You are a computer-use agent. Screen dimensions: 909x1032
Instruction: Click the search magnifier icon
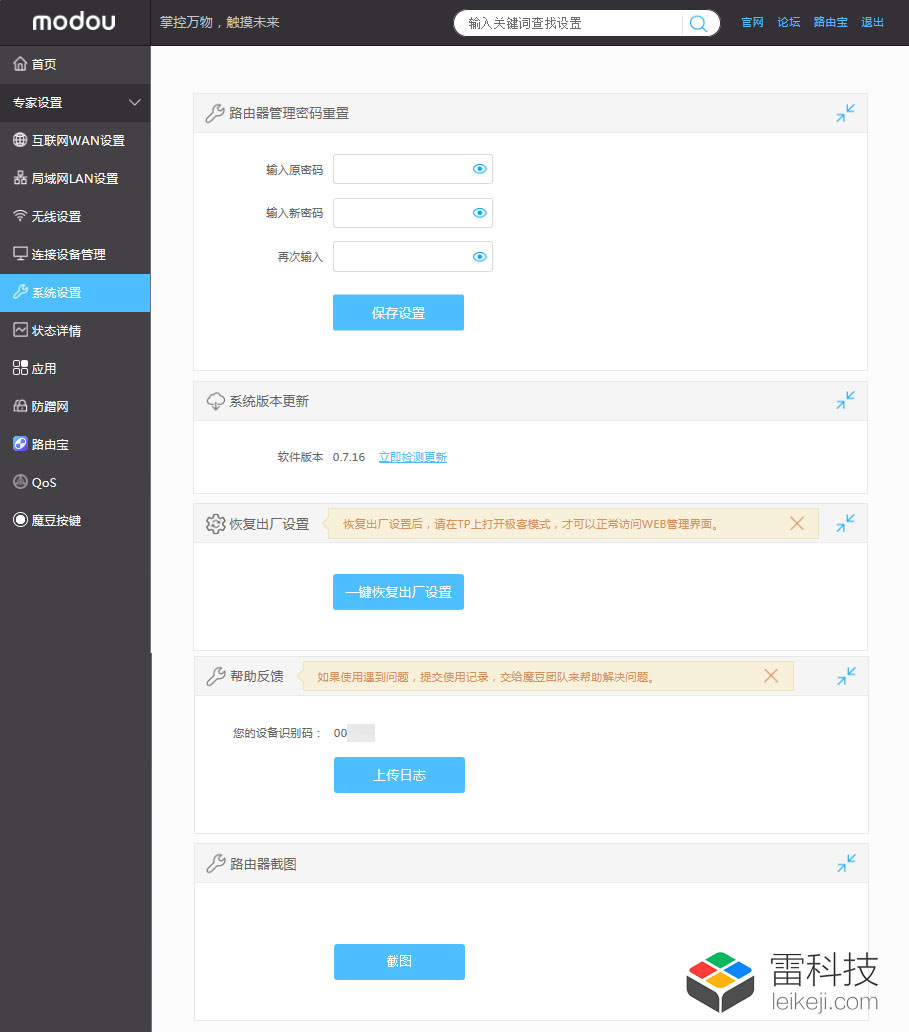point(699,23)
